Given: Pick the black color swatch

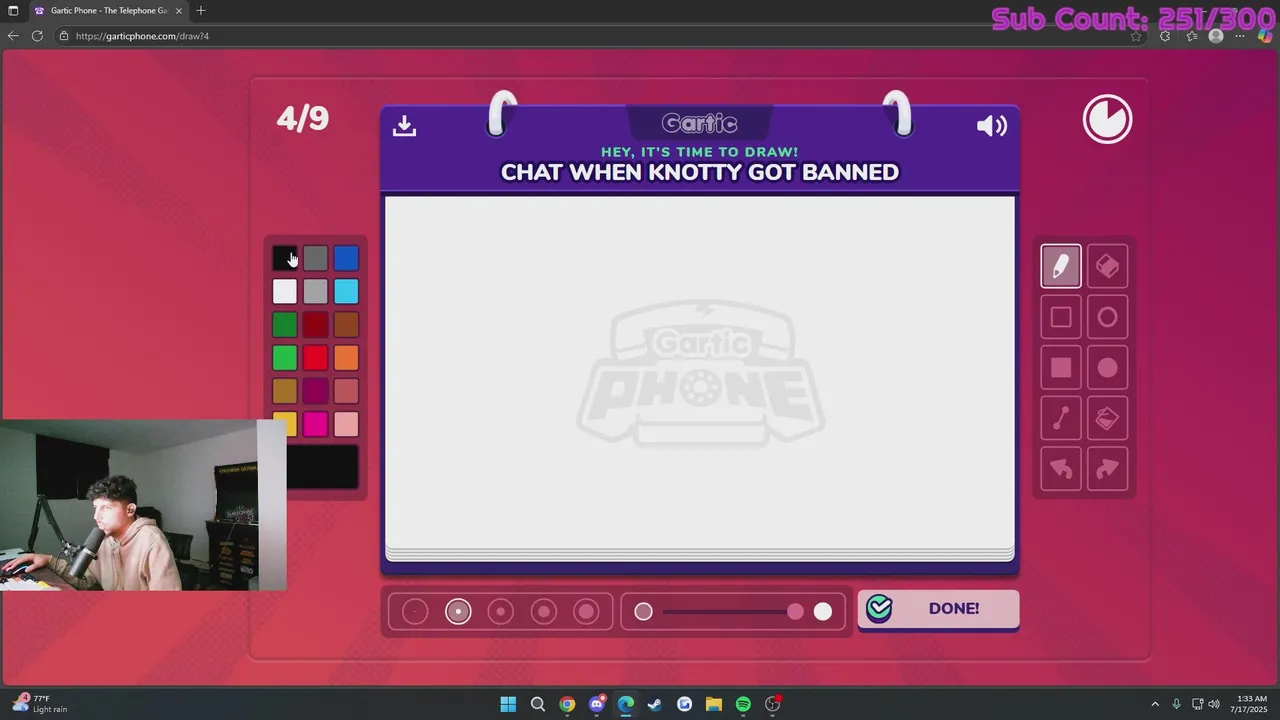Looking at the screenshot, I should point(285,259).
